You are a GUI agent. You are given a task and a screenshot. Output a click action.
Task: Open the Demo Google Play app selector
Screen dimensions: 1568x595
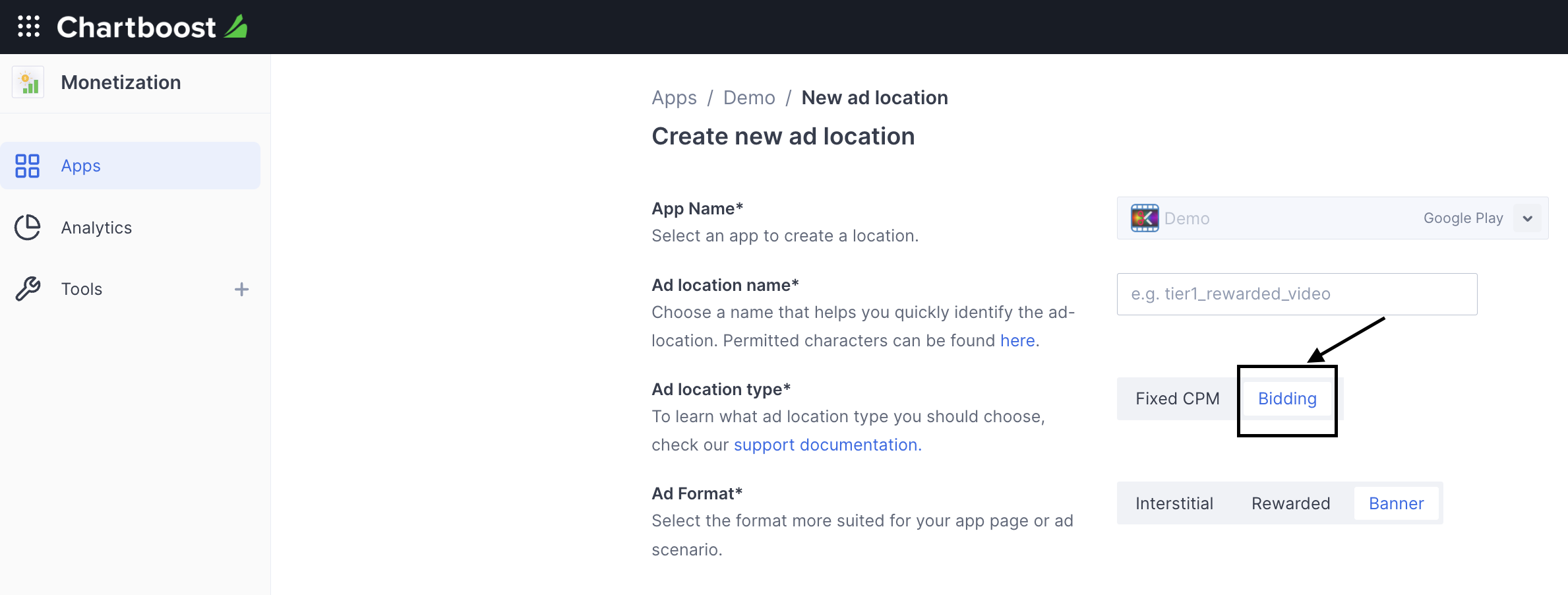[x=1319, y=218]
